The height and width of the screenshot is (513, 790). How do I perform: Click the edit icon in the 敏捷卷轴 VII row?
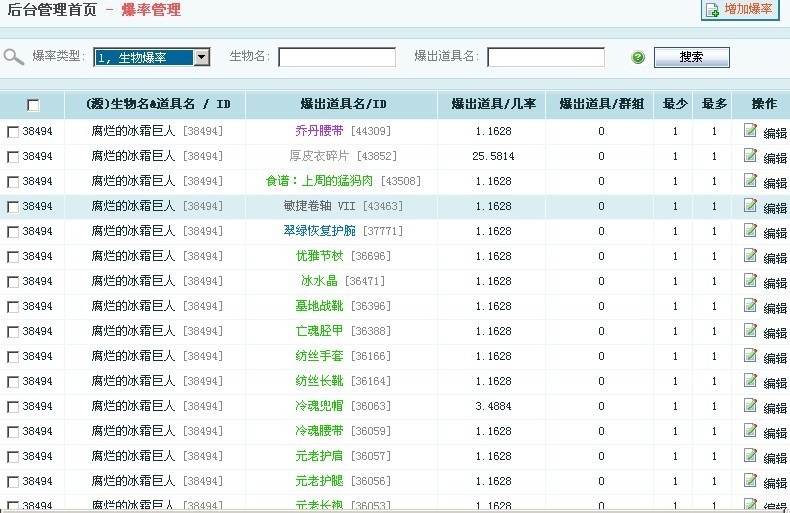(750, 205)
